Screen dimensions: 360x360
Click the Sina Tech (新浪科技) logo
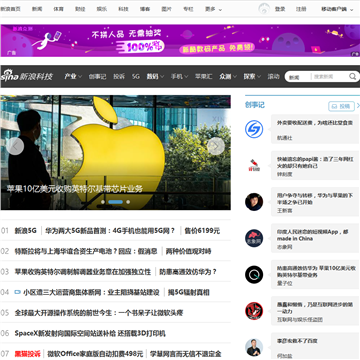click(x=26, y=76)
